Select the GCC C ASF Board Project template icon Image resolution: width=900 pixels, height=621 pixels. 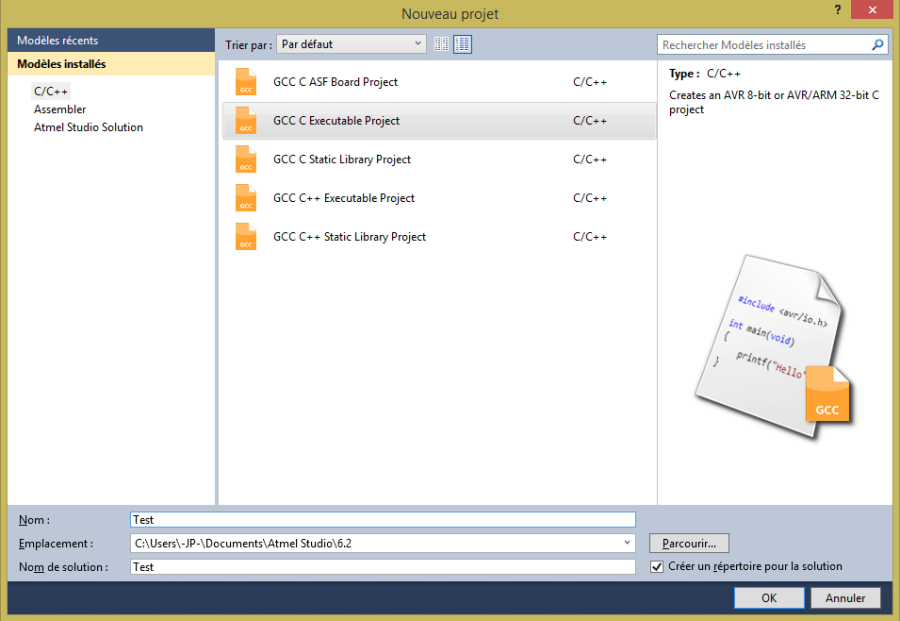coord(246,82)
